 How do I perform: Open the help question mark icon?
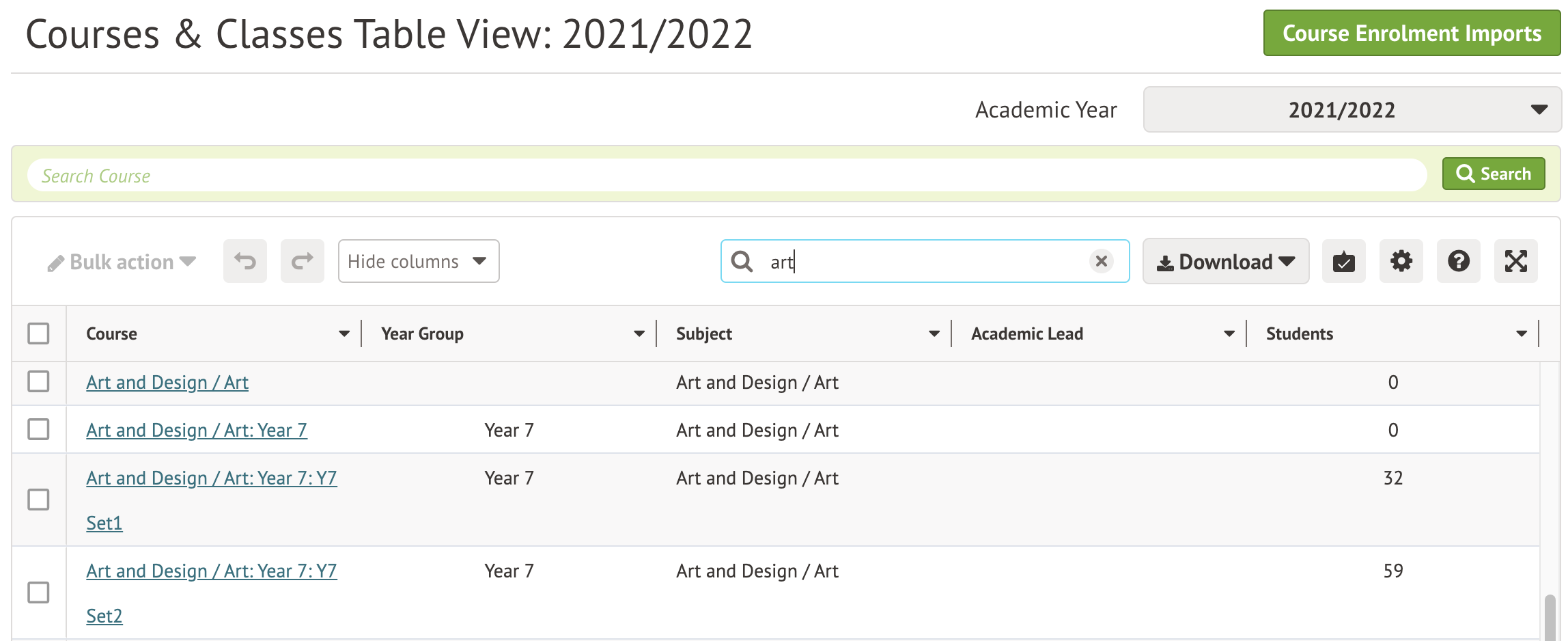pyautogui.click(x=1458, y=261)
